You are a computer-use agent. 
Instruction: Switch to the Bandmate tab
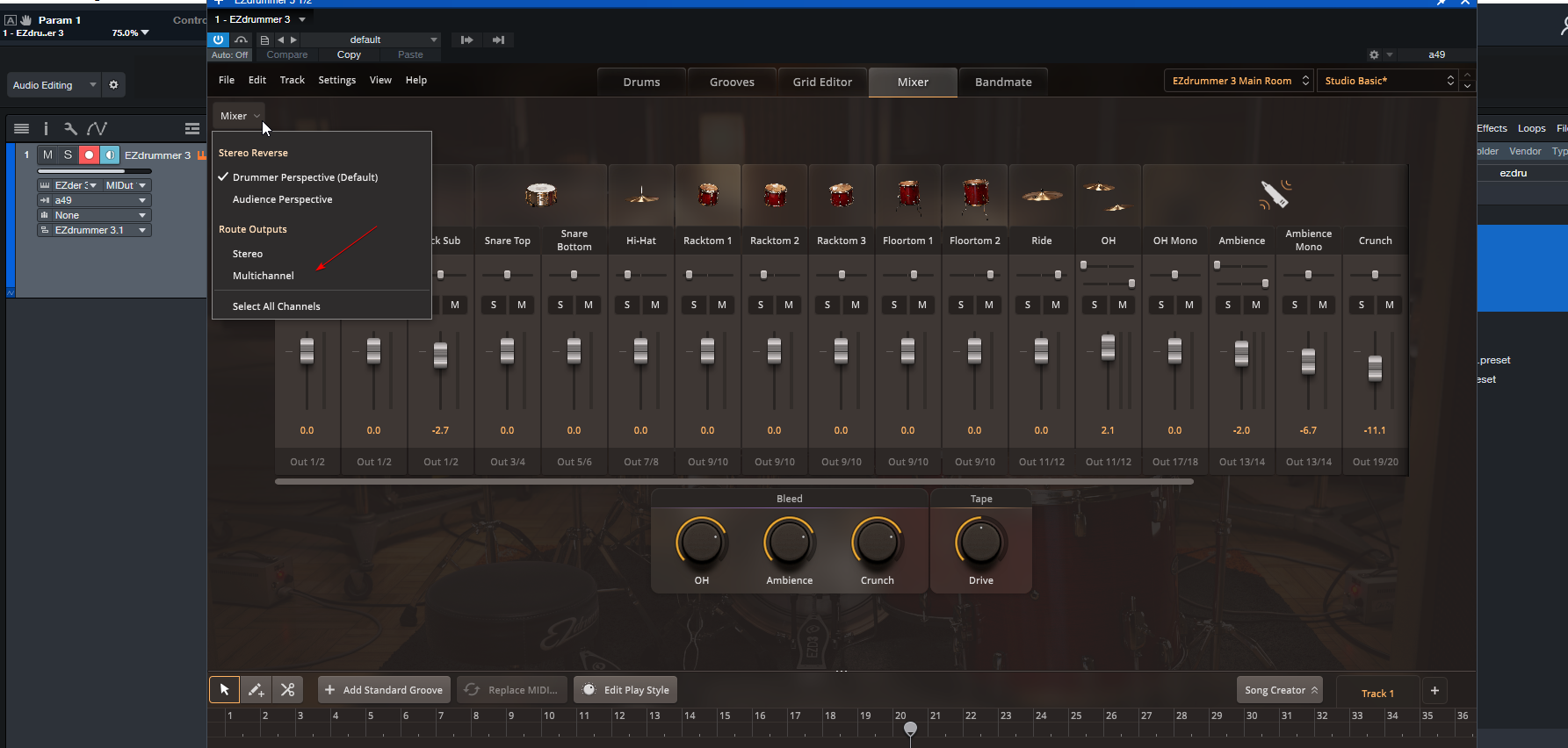[1003, 82]
